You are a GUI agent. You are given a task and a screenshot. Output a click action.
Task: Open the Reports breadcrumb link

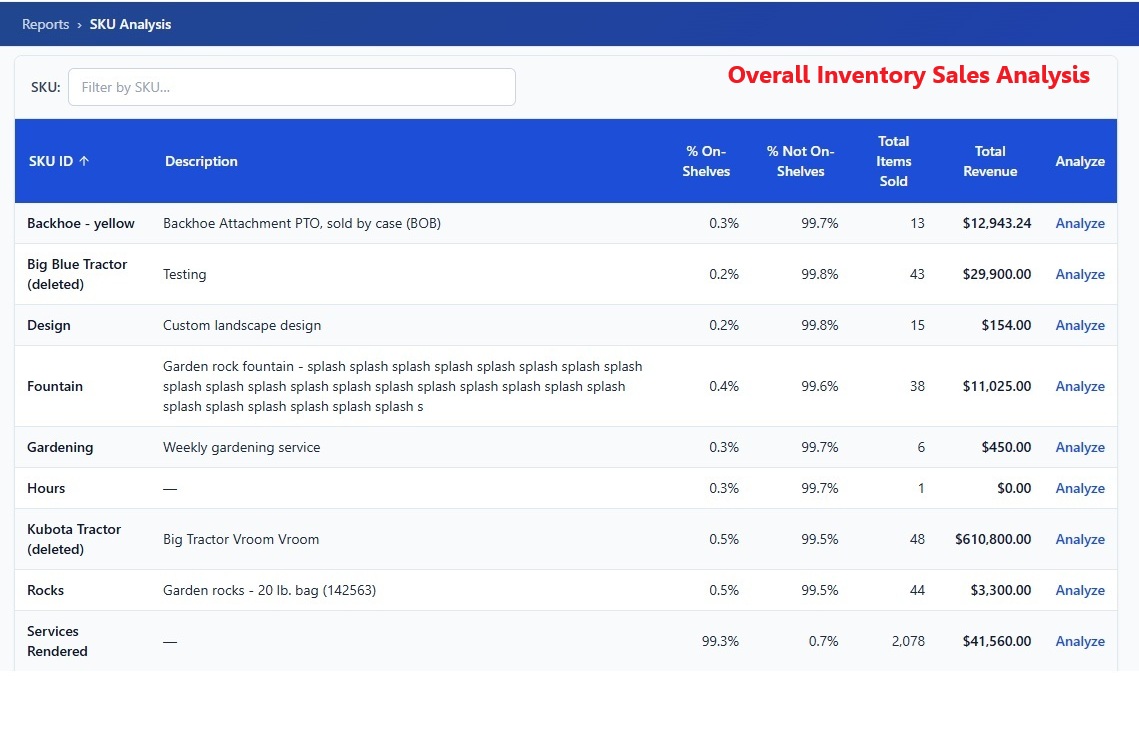tap(45, 24)
